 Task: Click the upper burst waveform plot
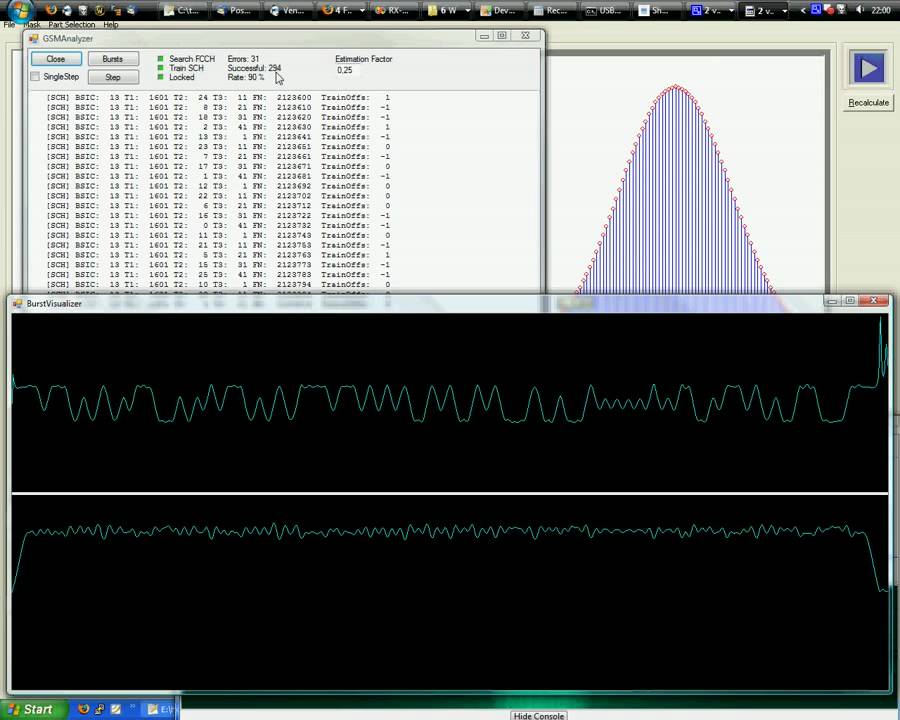pos(450,402)
